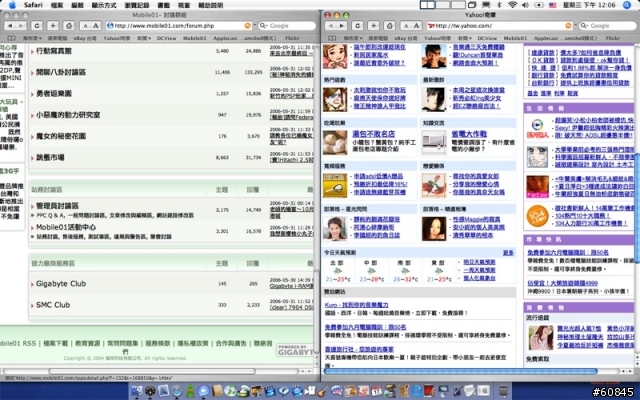Click the Google search field in the Yahoo window
The image size is (640, 400).
point(607,26)
